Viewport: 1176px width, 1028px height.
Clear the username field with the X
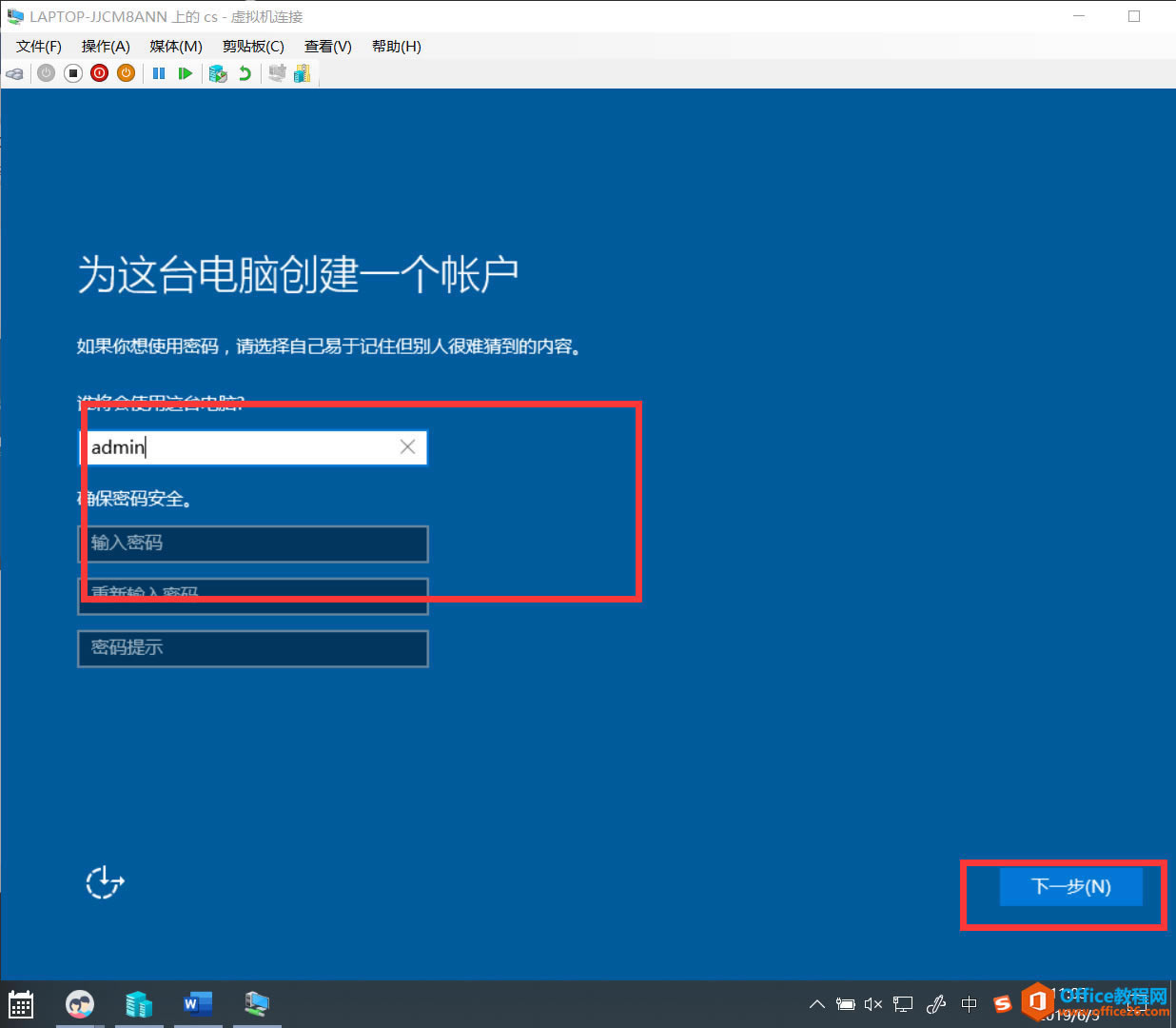tap(407, 447)
